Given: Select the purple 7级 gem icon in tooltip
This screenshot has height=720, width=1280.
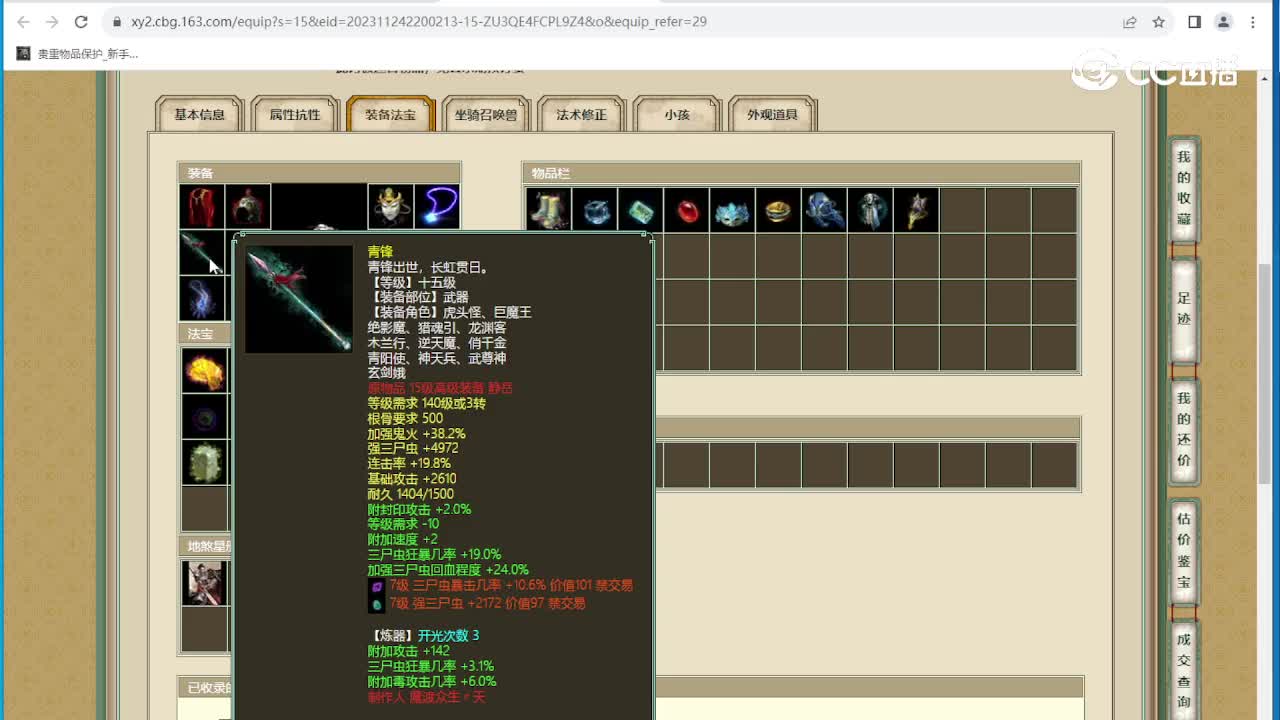Looking at the screenshot, I should pos(377,587).
